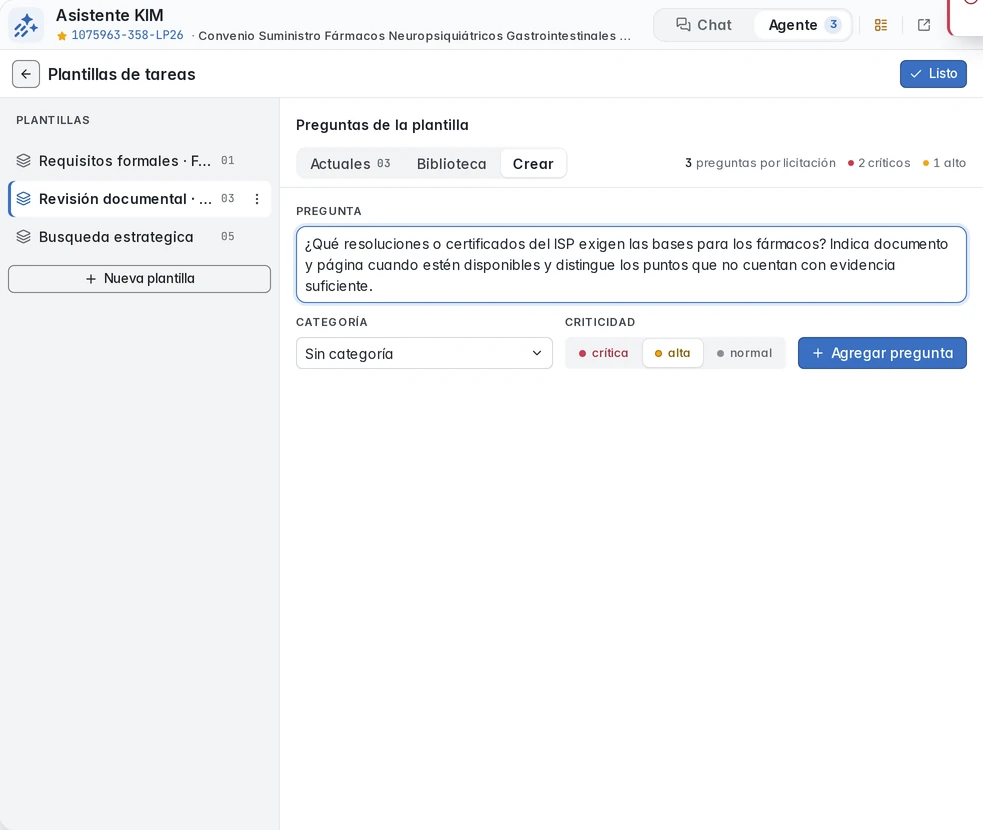Click the Convenio Suministro Fármacos tender title
Viewport: 983px width, 830px height.
tap(414, 36)
